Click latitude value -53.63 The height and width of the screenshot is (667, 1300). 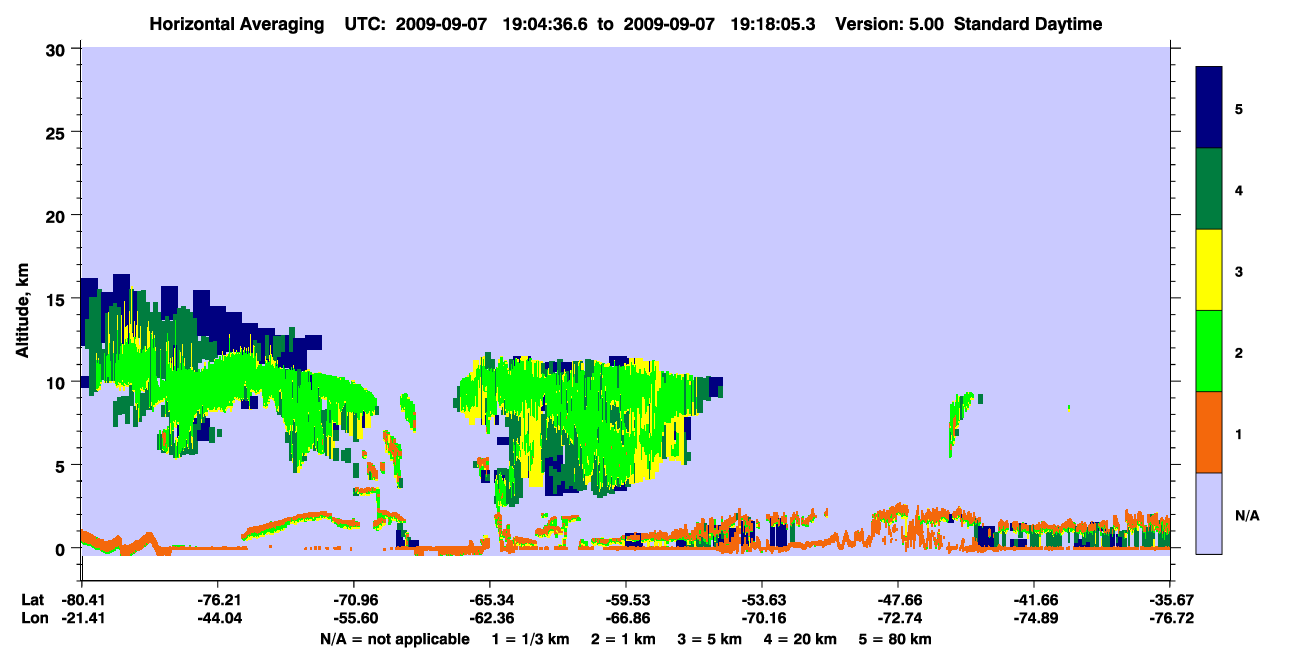click(x=762, y=600)
